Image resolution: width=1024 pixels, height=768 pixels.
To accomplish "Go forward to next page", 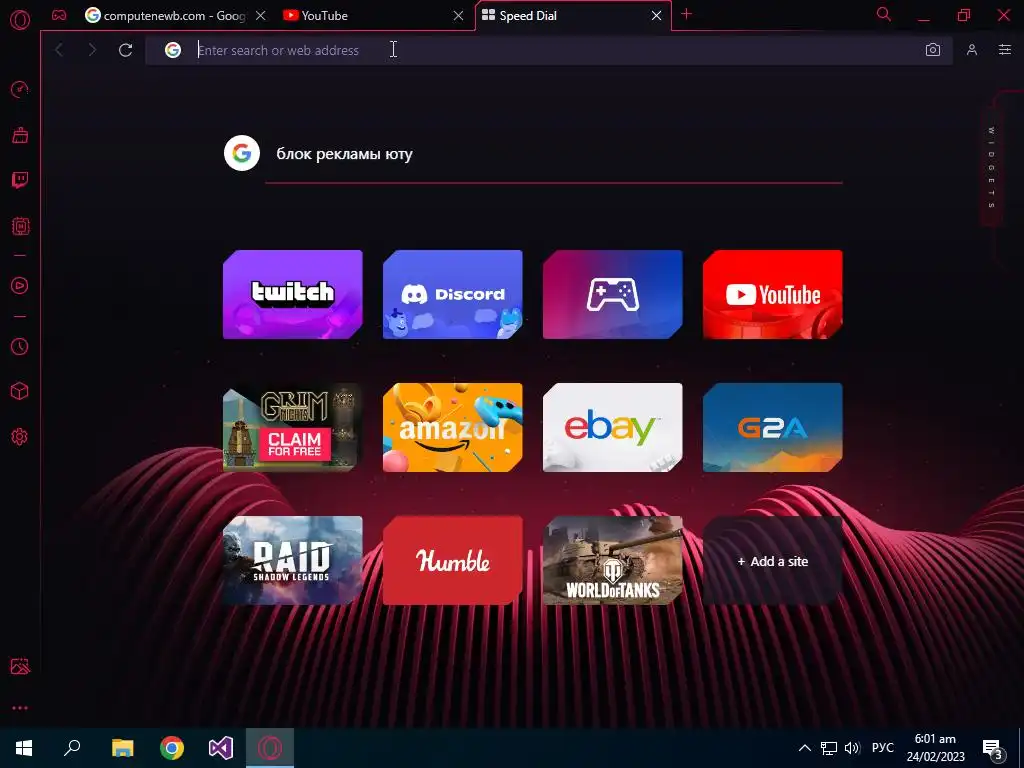I will [x=92, y=50].
